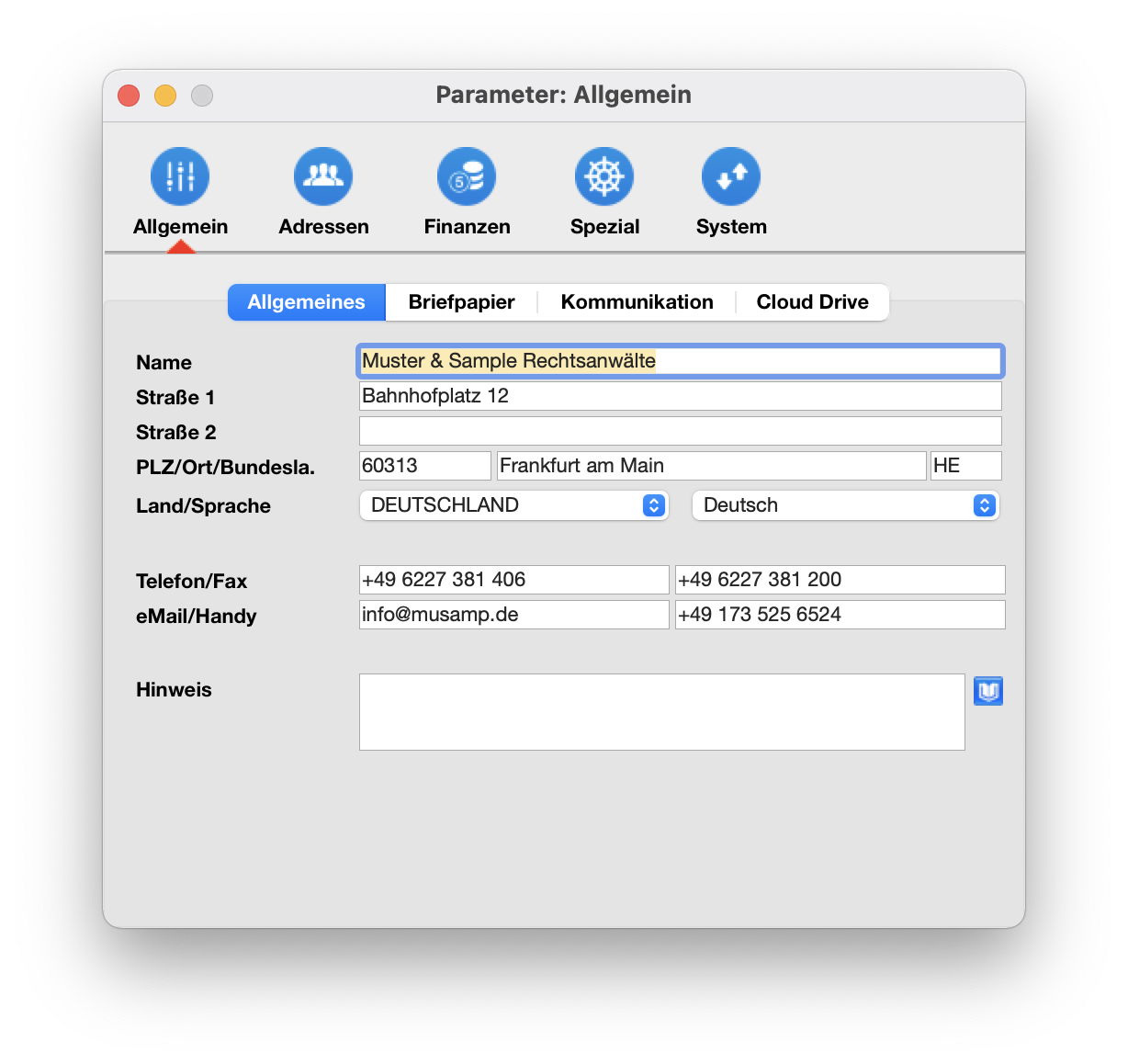Viewport: 1128px width, 1064px height.
Task: Switch to the Cloud Drive tab
Action: [812, 302]
